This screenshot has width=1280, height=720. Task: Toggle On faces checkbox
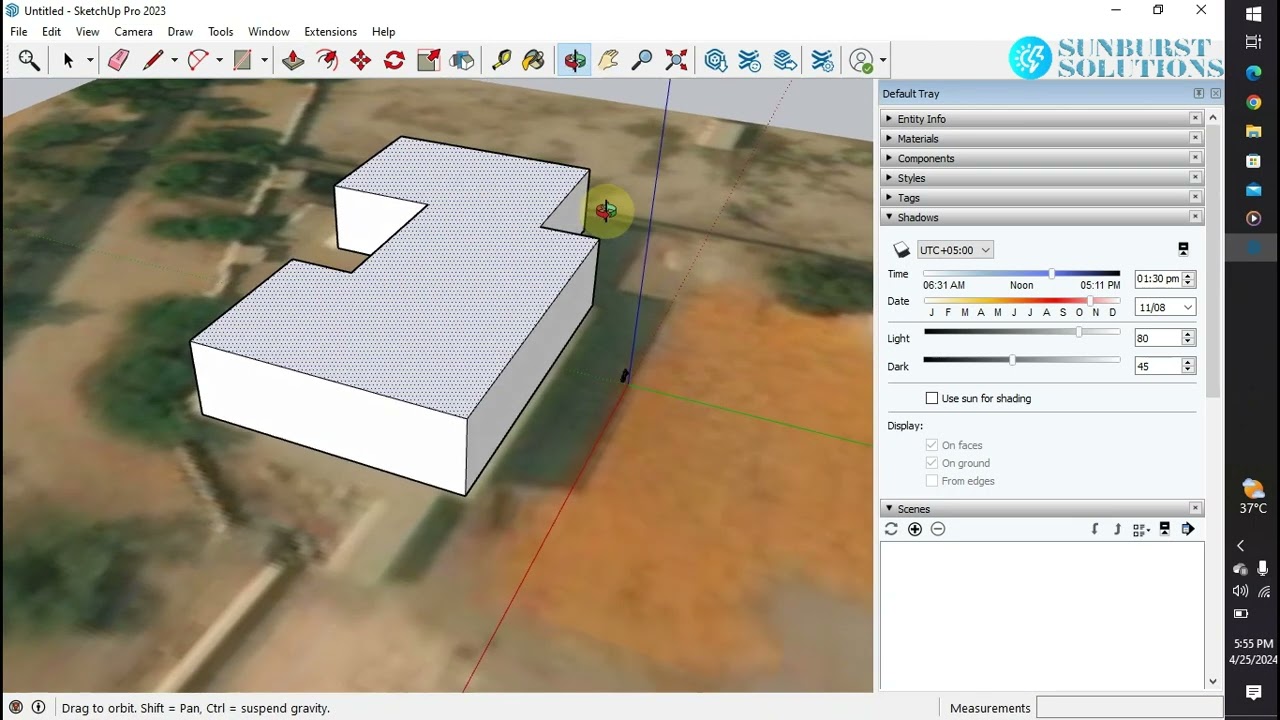932,445
